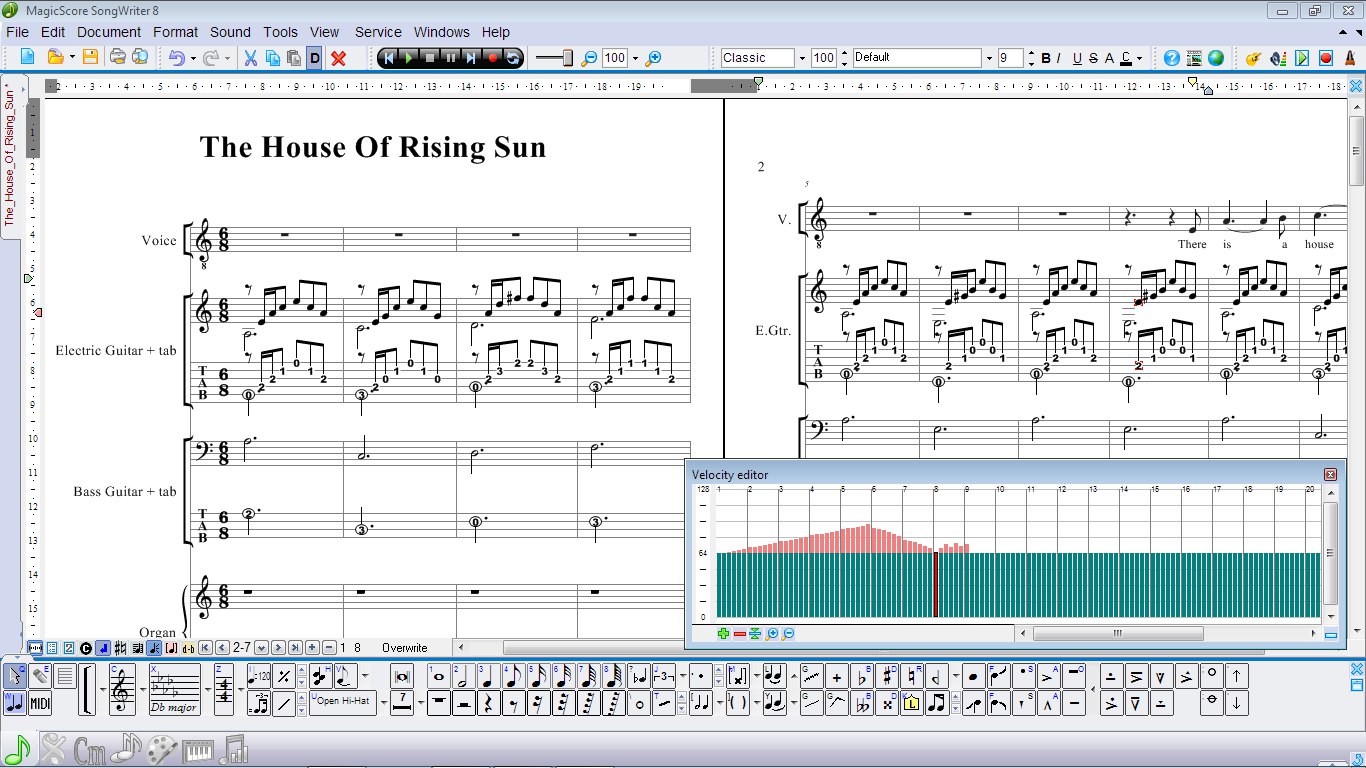Select the quarter rest symbol
The image size is (1366, 768).
[x=489, y=703]
